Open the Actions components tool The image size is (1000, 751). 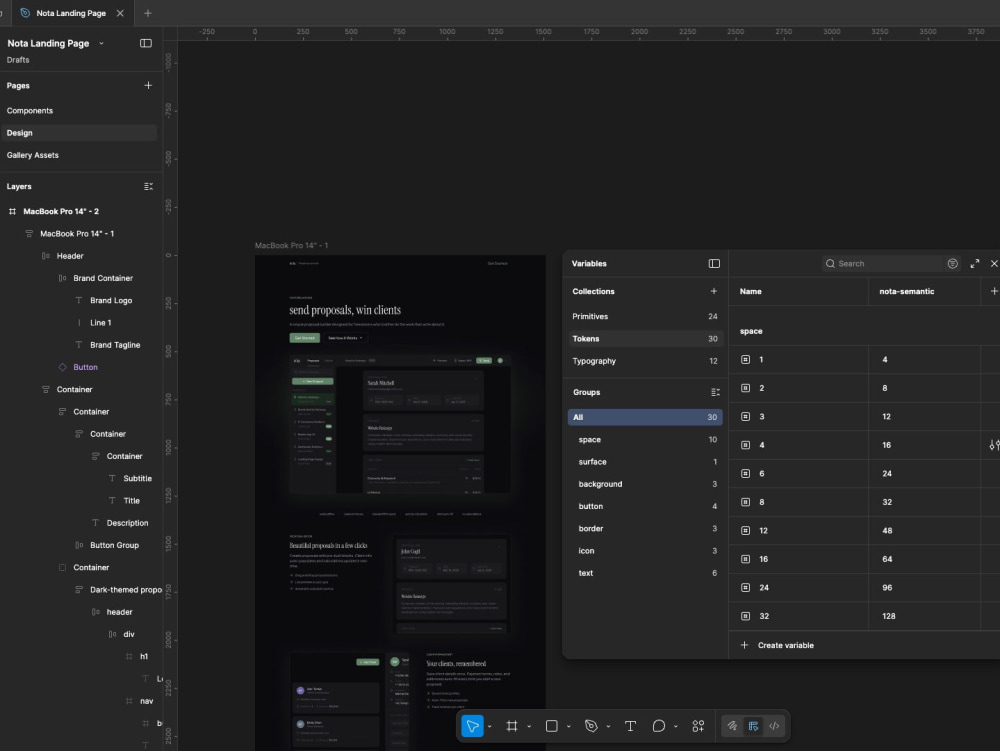click(698, 725)
